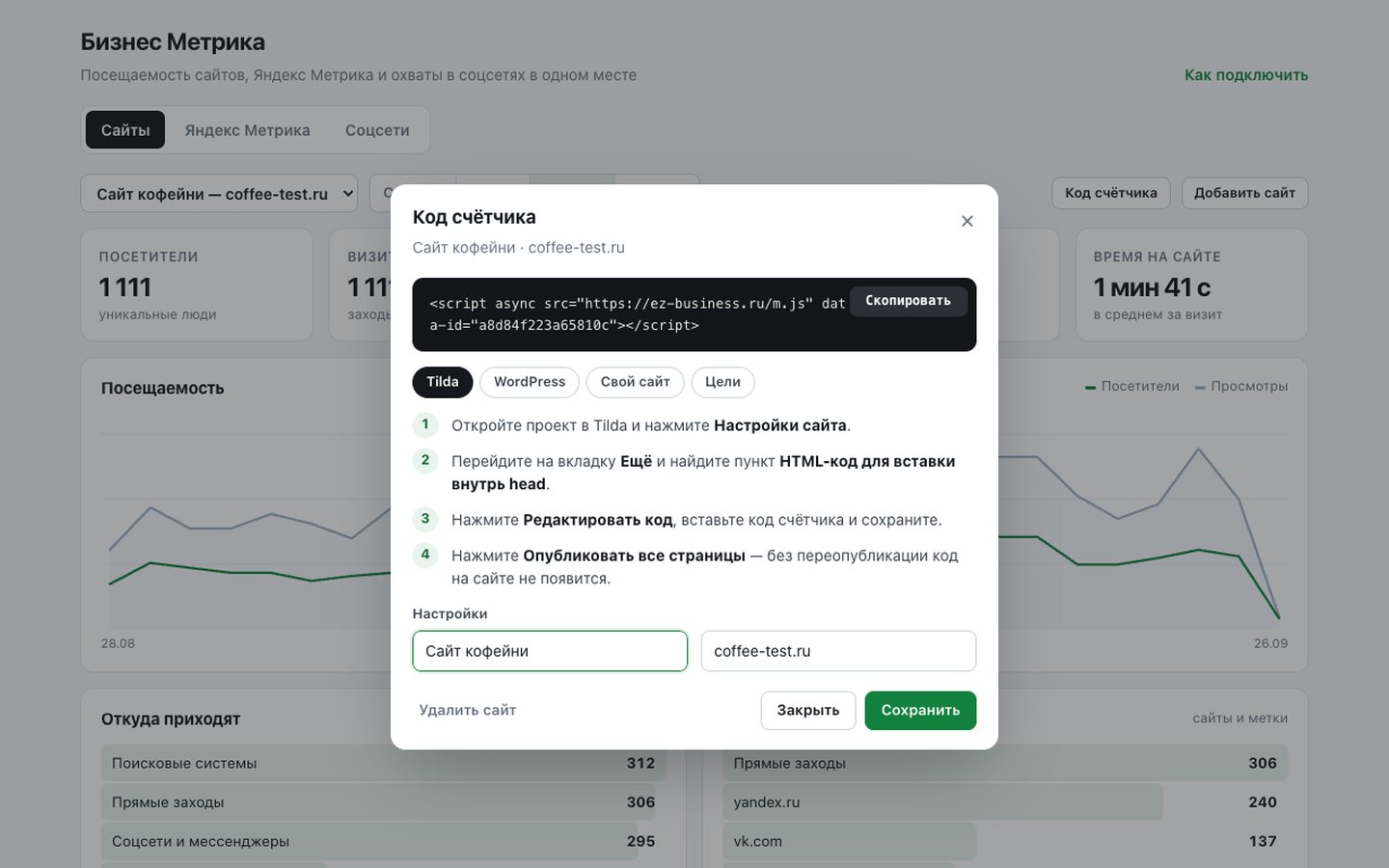This screenshot has height=868, width=1389.
Task: Select the yandex.ru referrer row
Action: tap(1005, 802)
